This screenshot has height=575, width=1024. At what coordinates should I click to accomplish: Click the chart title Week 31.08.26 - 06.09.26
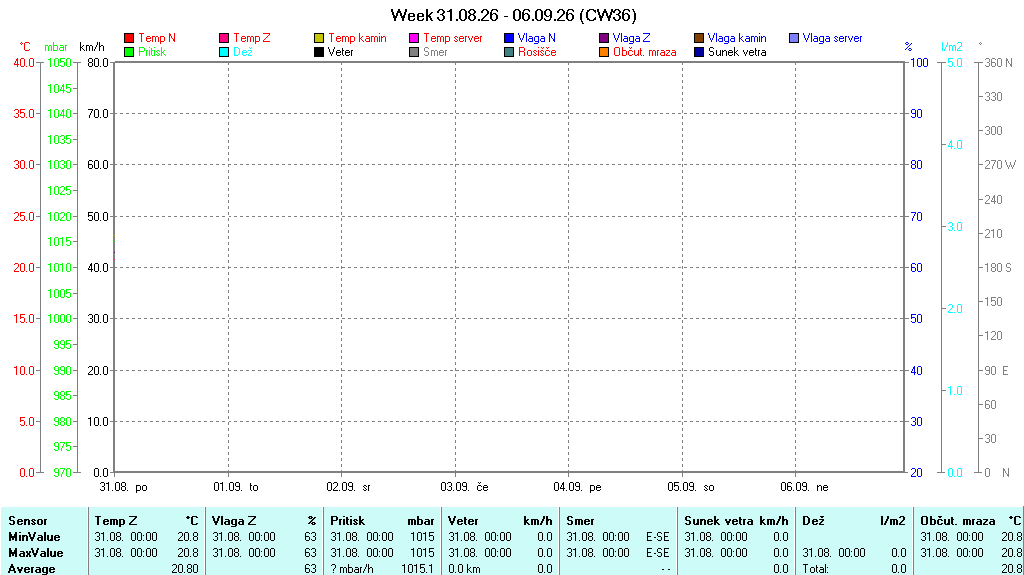513,14
